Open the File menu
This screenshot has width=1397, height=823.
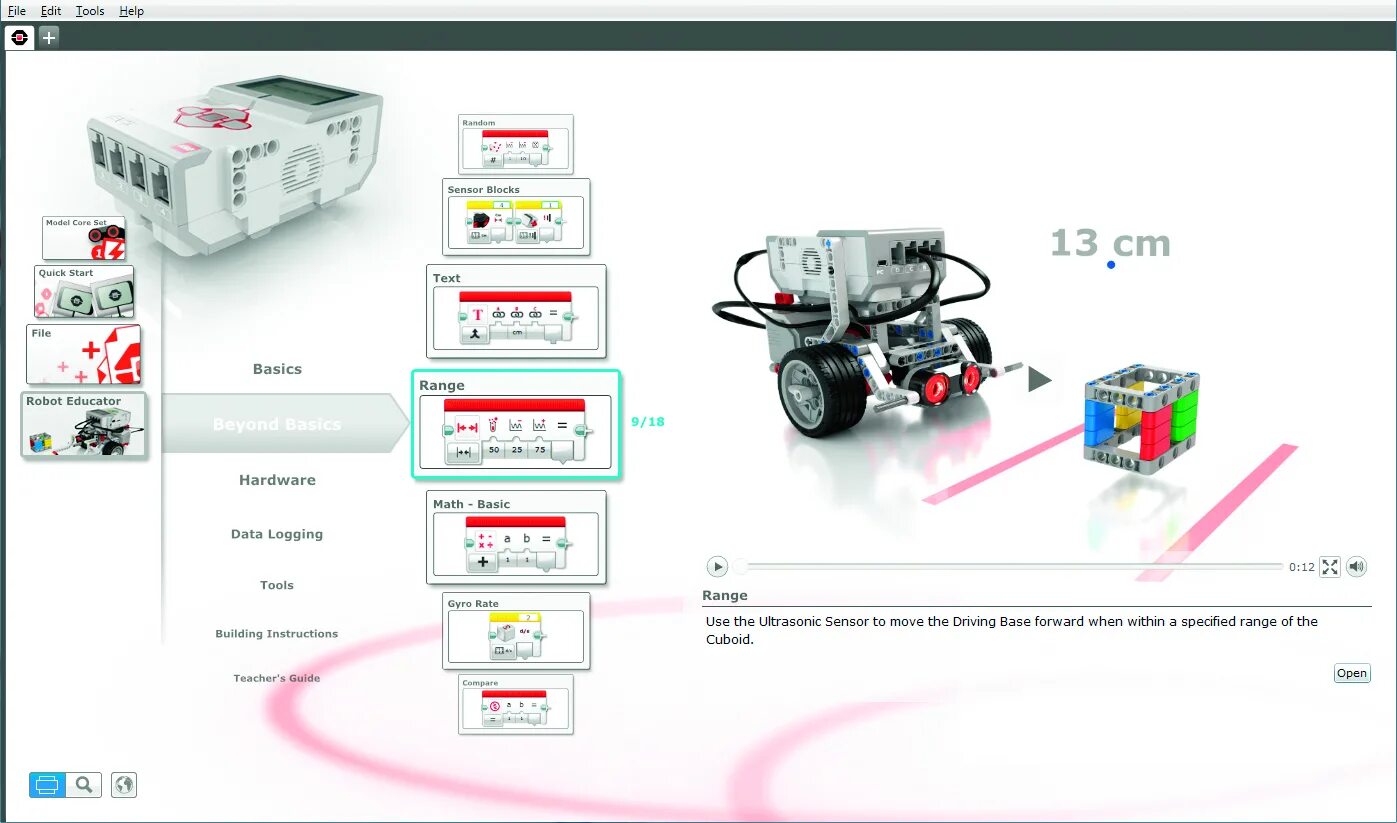coord(17,11)
